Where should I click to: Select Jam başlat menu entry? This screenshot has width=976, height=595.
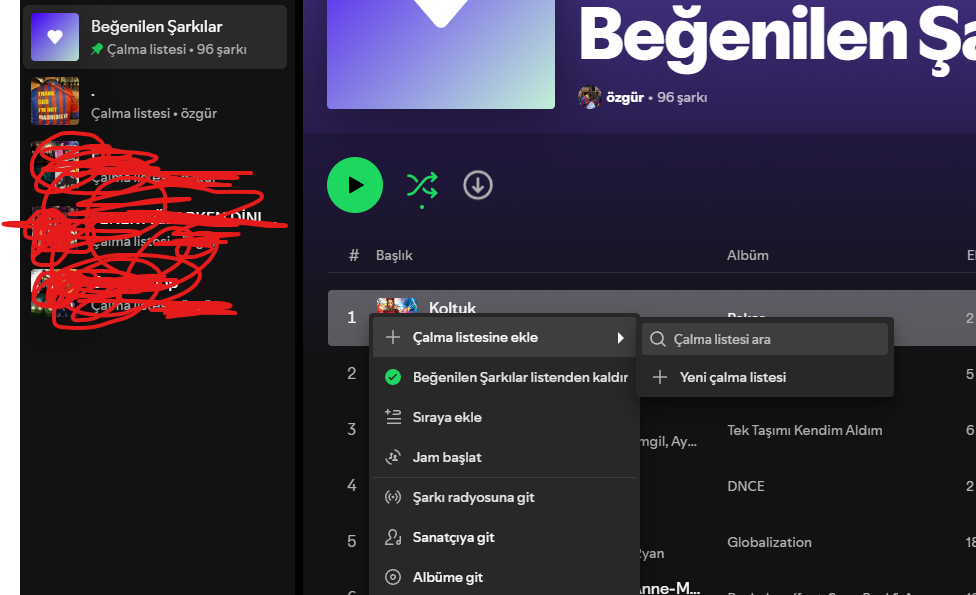(x=504, y=457)
